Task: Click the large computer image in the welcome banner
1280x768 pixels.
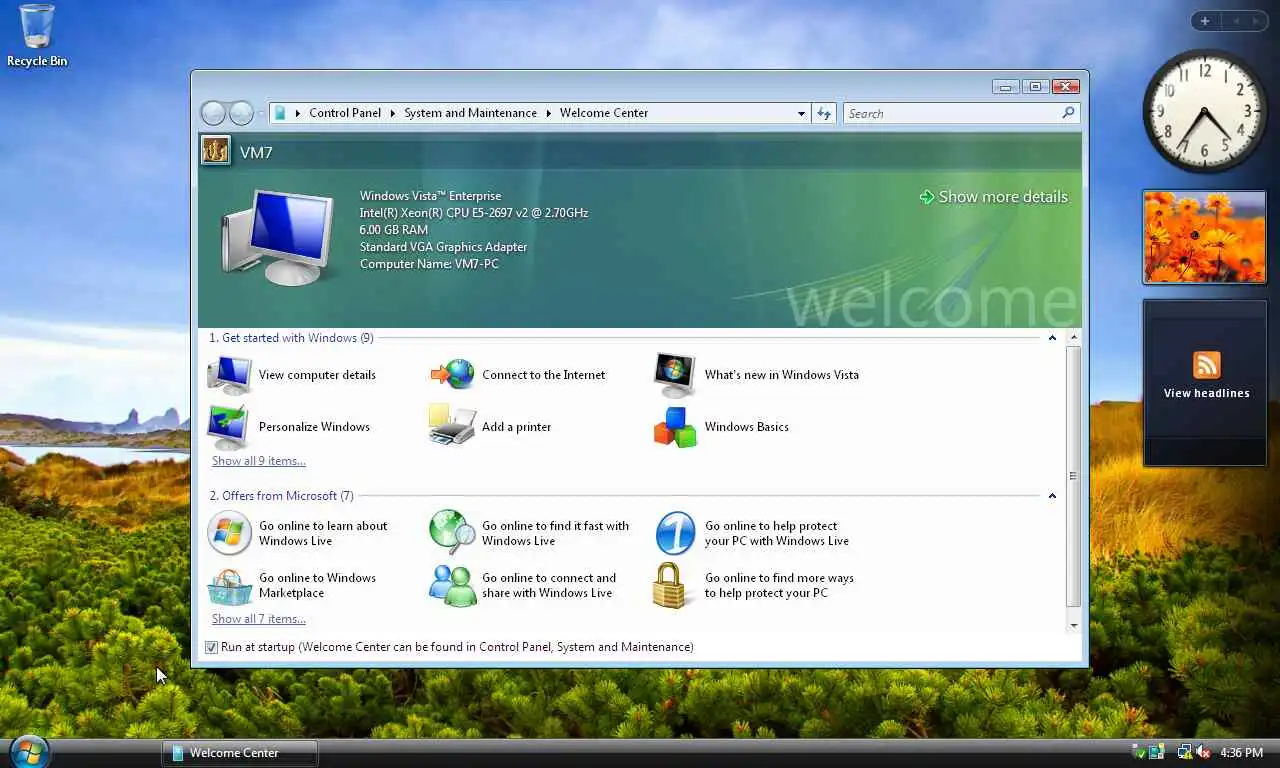Action: 278,236
